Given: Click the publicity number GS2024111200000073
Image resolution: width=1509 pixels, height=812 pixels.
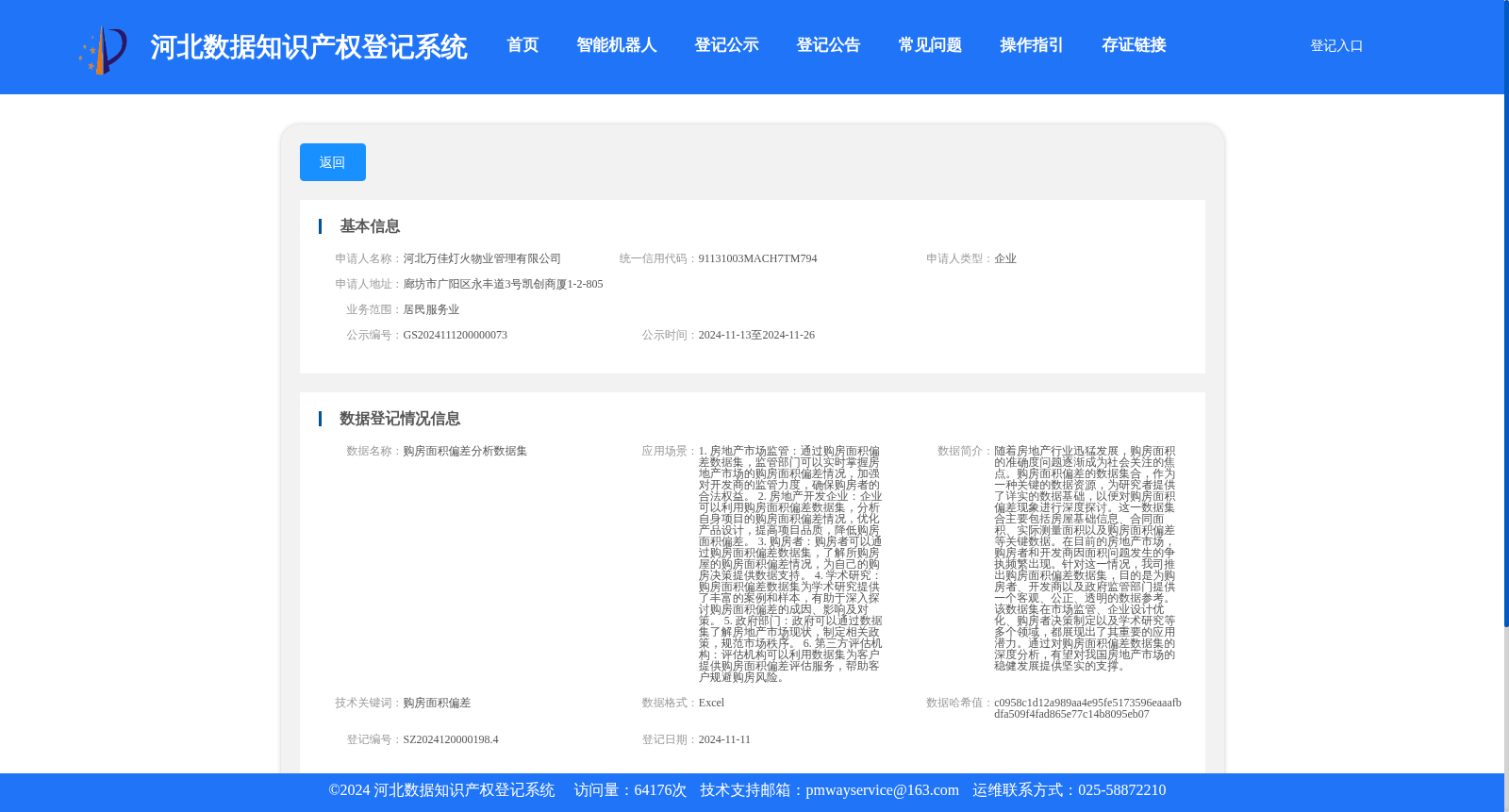Looking at the screenshot, I should point(456,335).
